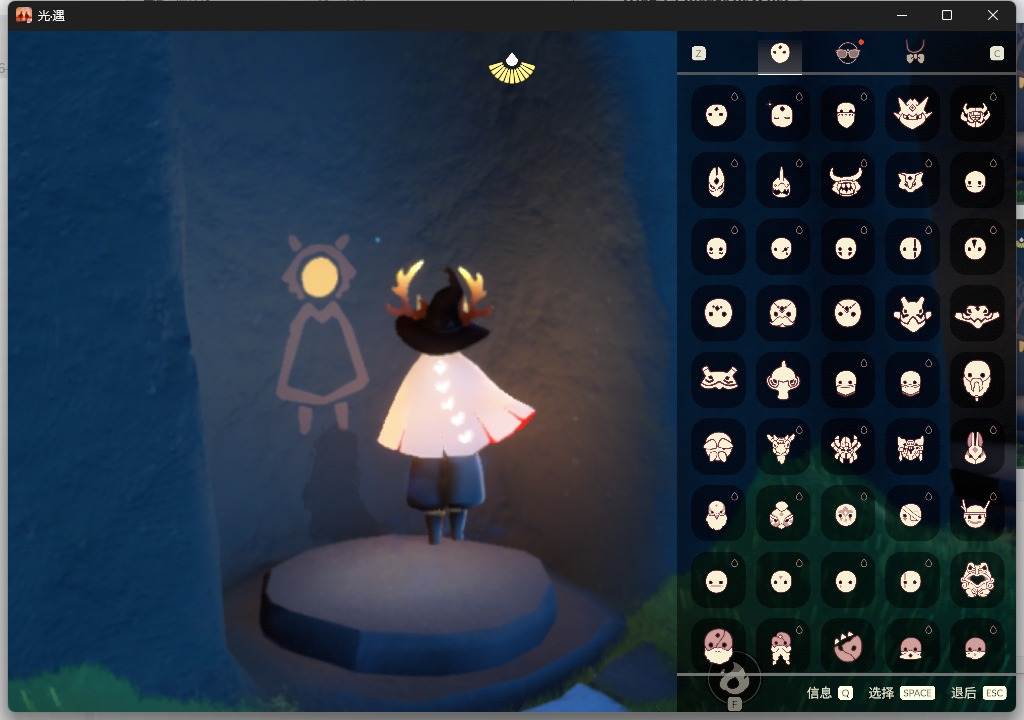Click the ancestor spirit mural on wall
This screenshot has height=720, width=1024.
pyautogui.click(x=321, y=333)
